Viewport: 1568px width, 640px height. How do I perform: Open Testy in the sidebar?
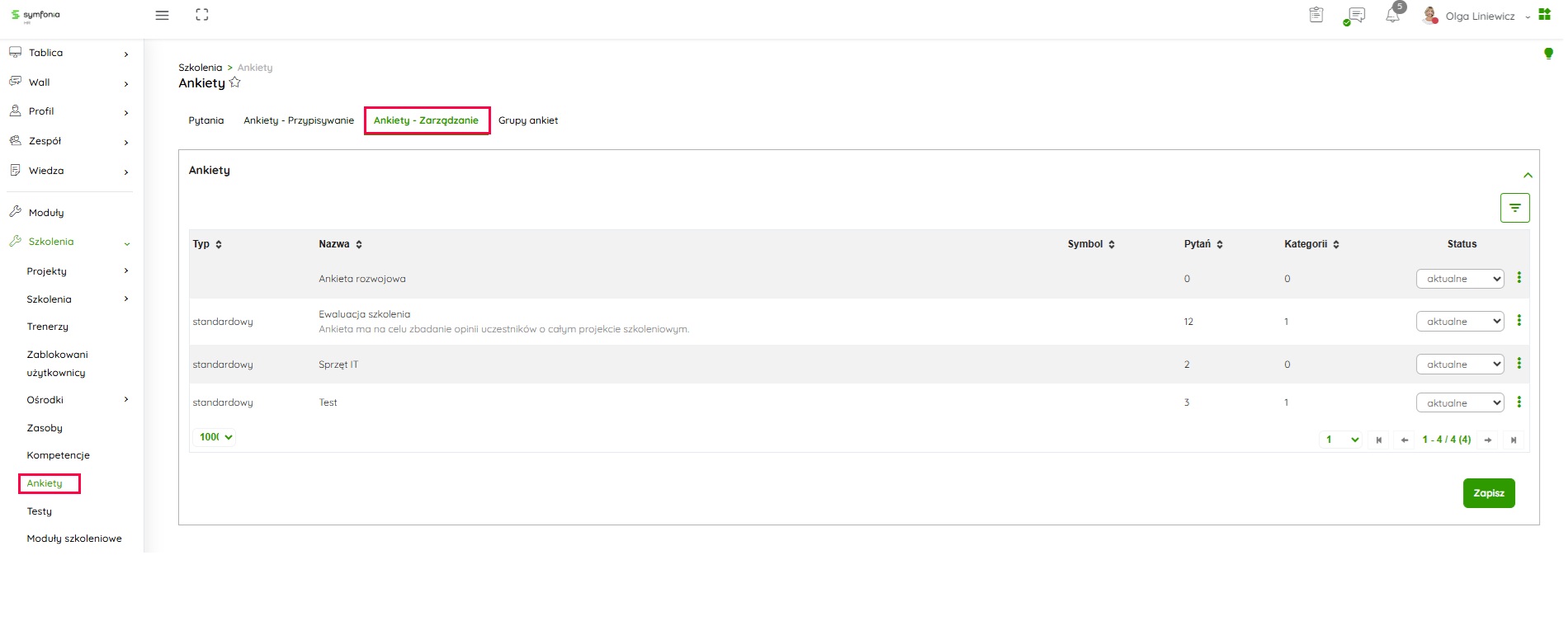[x=39, y=511]
